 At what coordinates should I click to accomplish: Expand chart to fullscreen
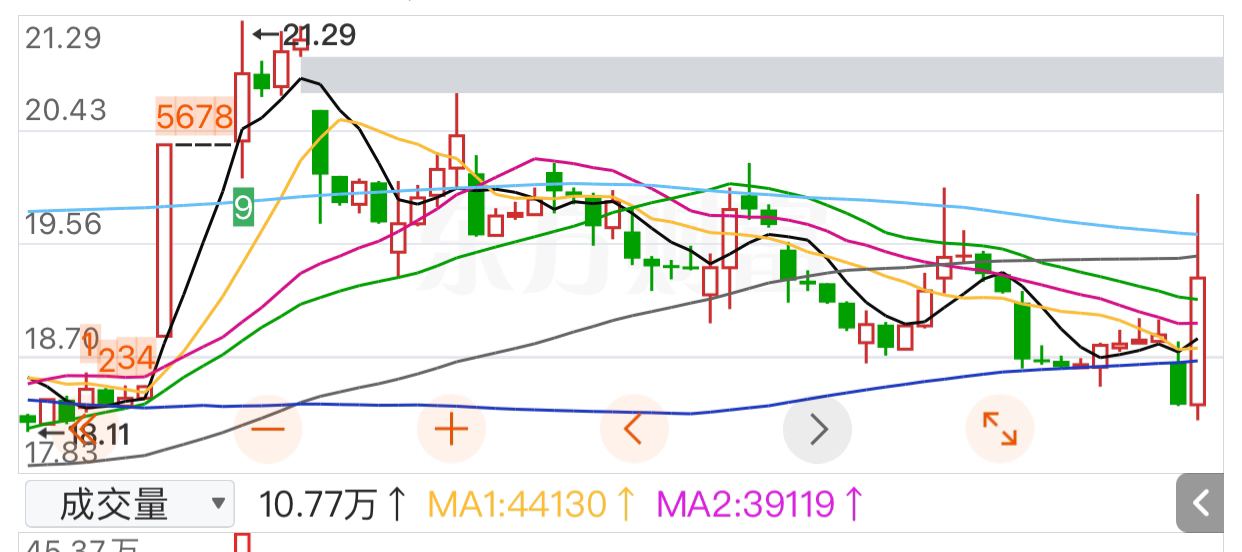[1000, 430]
